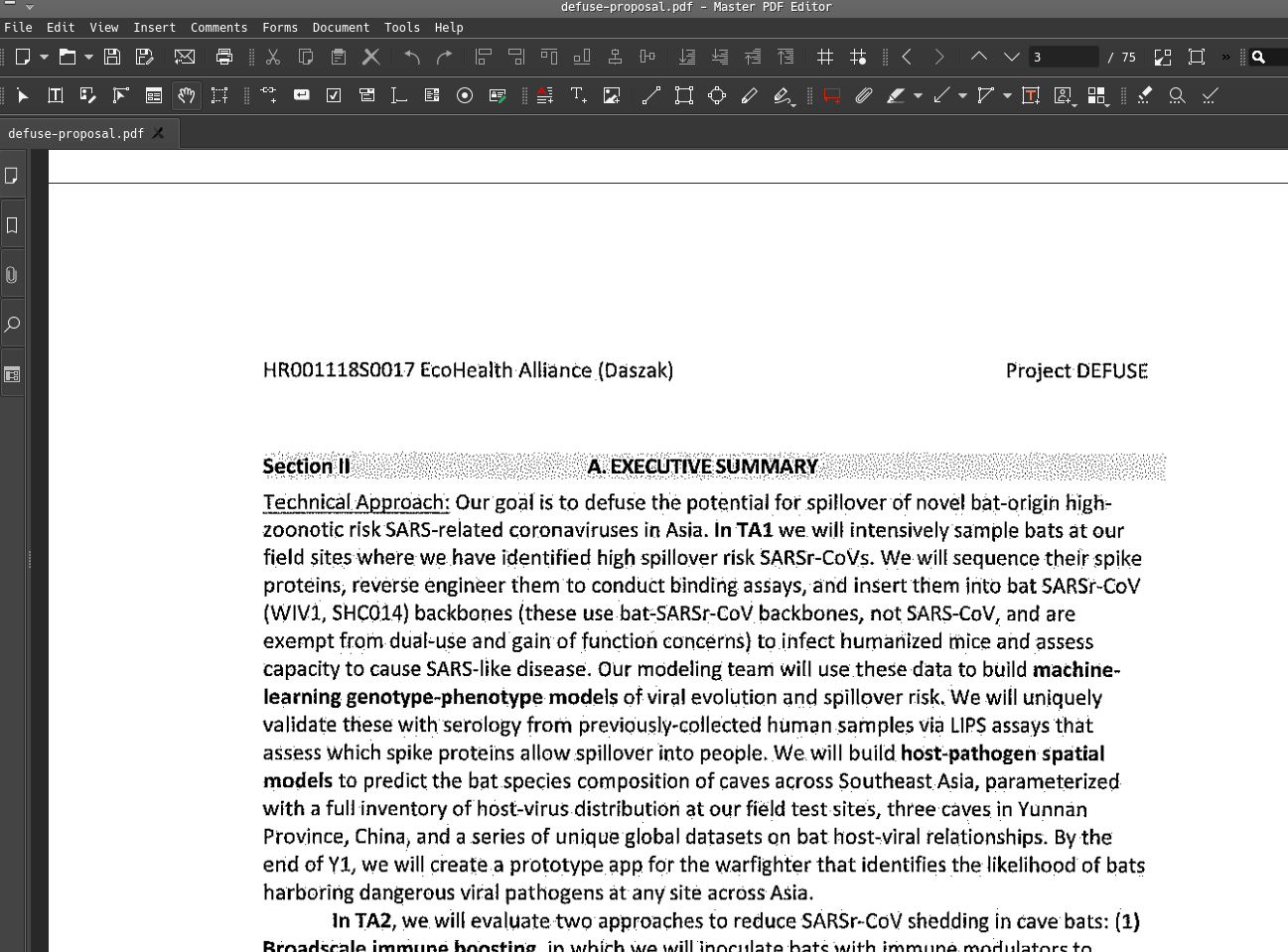The height and width of the screenshot is (952, 1288).
Task: Click the Save As icon
Action: (145, 57)
